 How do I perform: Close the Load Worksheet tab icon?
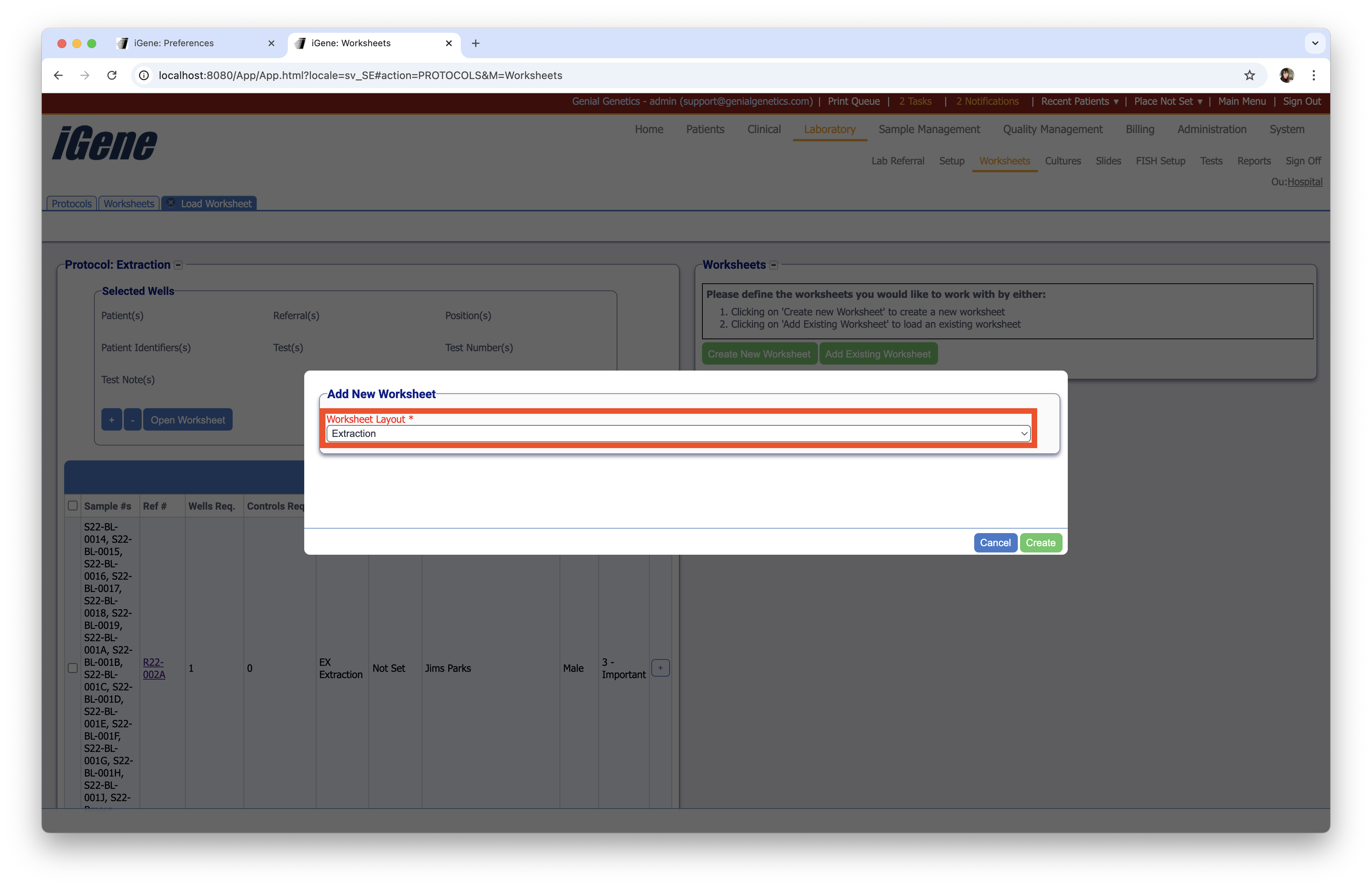171,203
